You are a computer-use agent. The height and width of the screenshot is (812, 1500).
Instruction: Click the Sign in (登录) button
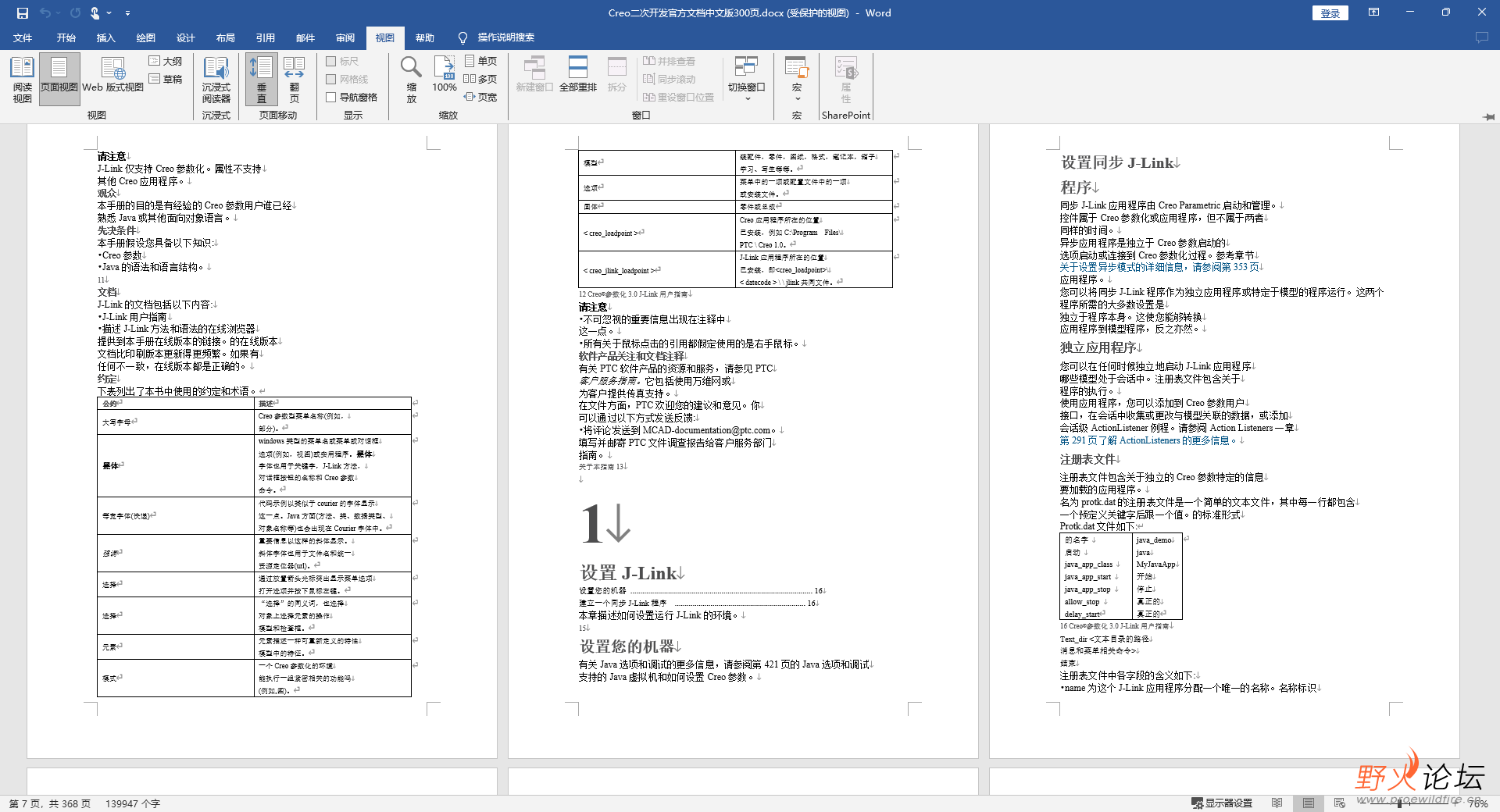(x=1330, y=13)
